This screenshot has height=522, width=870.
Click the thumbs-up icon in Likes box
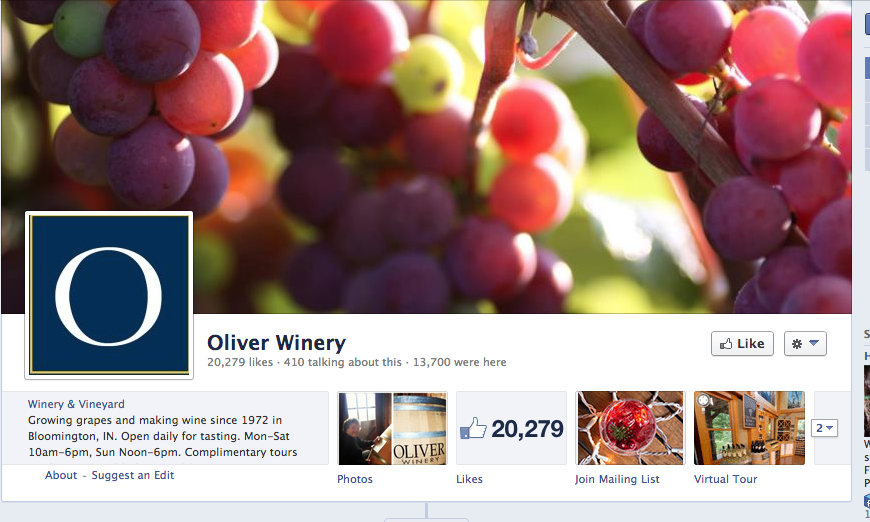click(473, 429)
